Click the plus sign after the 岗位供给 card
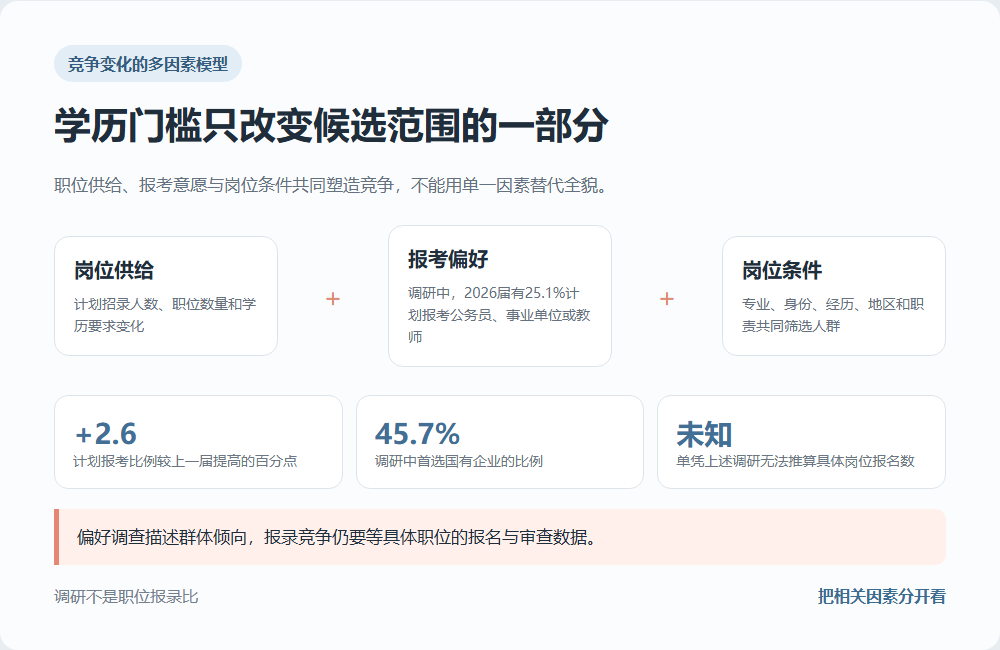The width and height of the screenshot is (1000, 650). (333, 299)
